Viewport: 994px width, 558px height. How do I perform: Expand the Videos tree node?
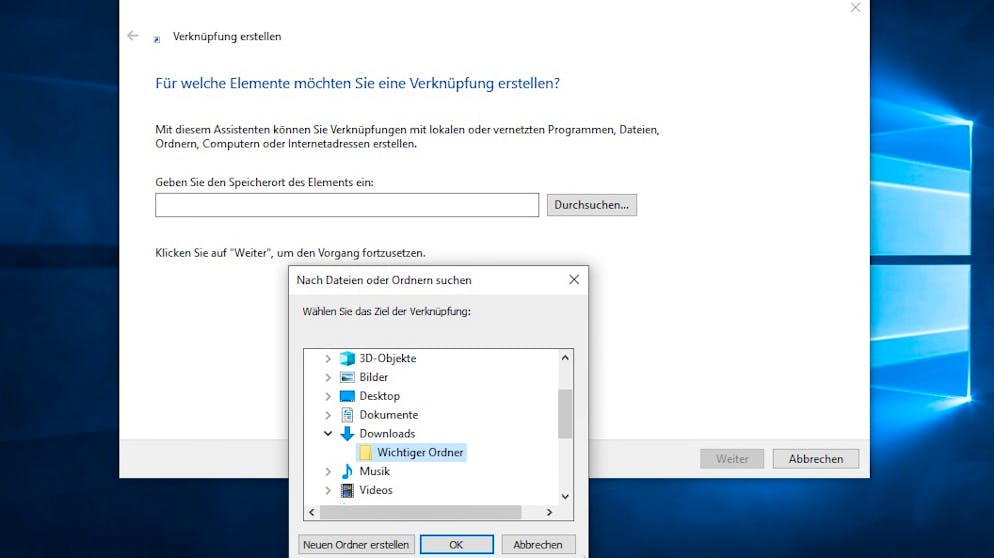[x=328, y=490]
